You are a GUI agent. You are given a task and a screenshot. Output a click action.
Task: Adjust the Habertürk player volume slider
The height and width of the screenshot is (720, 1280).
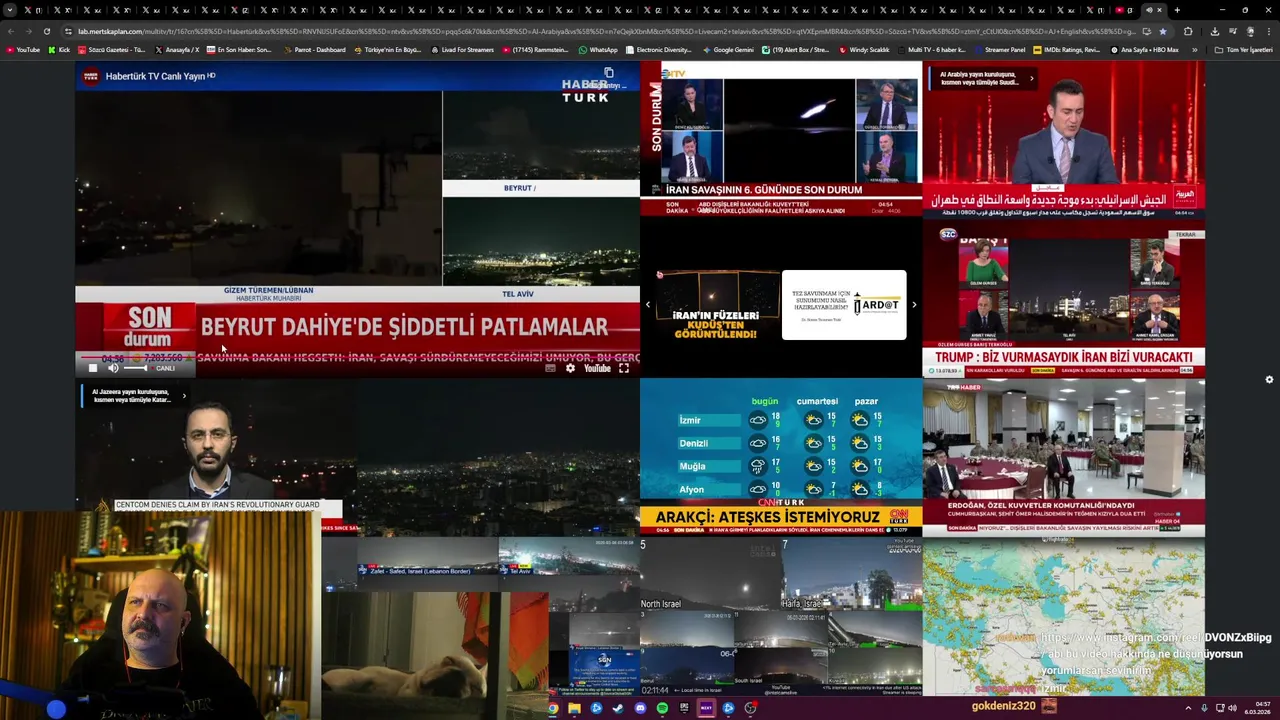pyautogui.click(x=135, y=368)
